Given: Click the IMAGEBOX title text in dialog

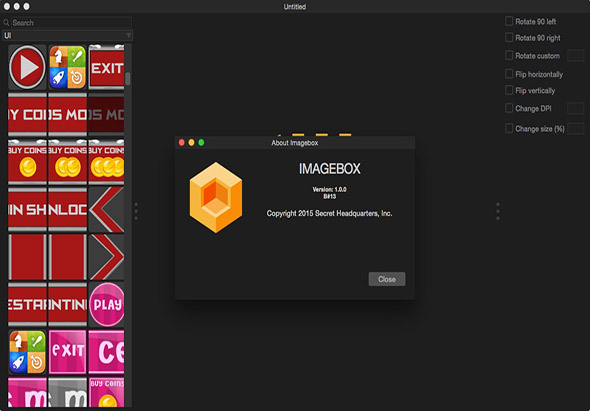Looking at the screenshot, I should click(330, 169).
